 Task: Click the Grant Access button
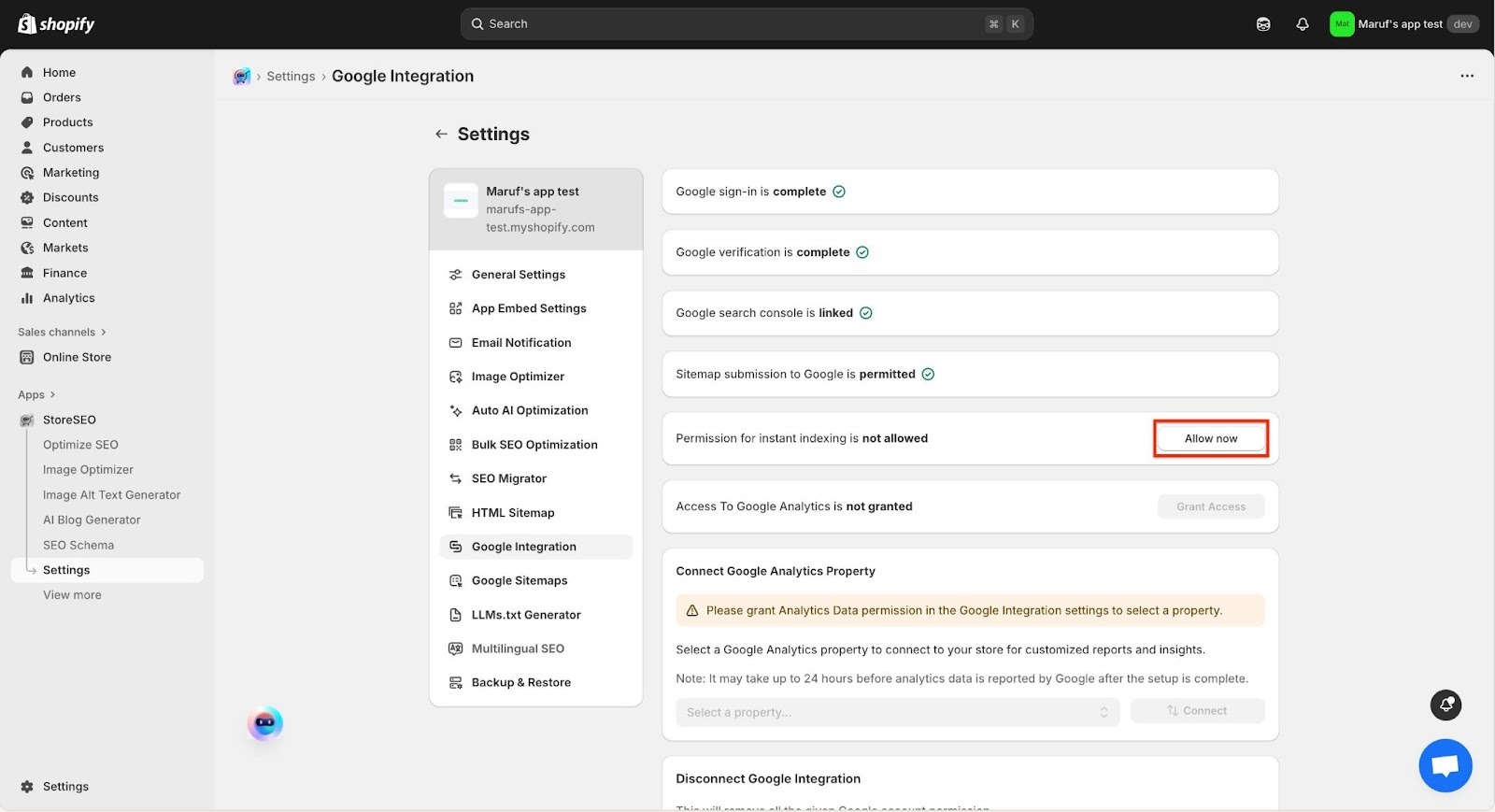pyautogui.click(x=1211, y=506)
